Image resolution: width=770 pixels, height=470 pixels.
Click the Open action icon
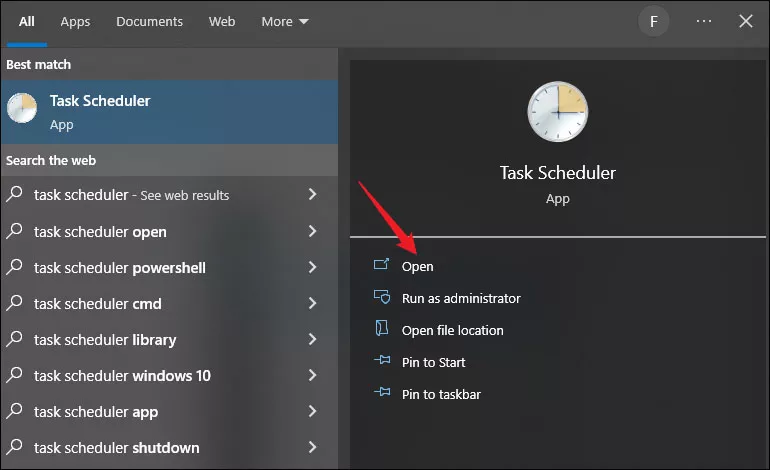(x=381, y=265)
